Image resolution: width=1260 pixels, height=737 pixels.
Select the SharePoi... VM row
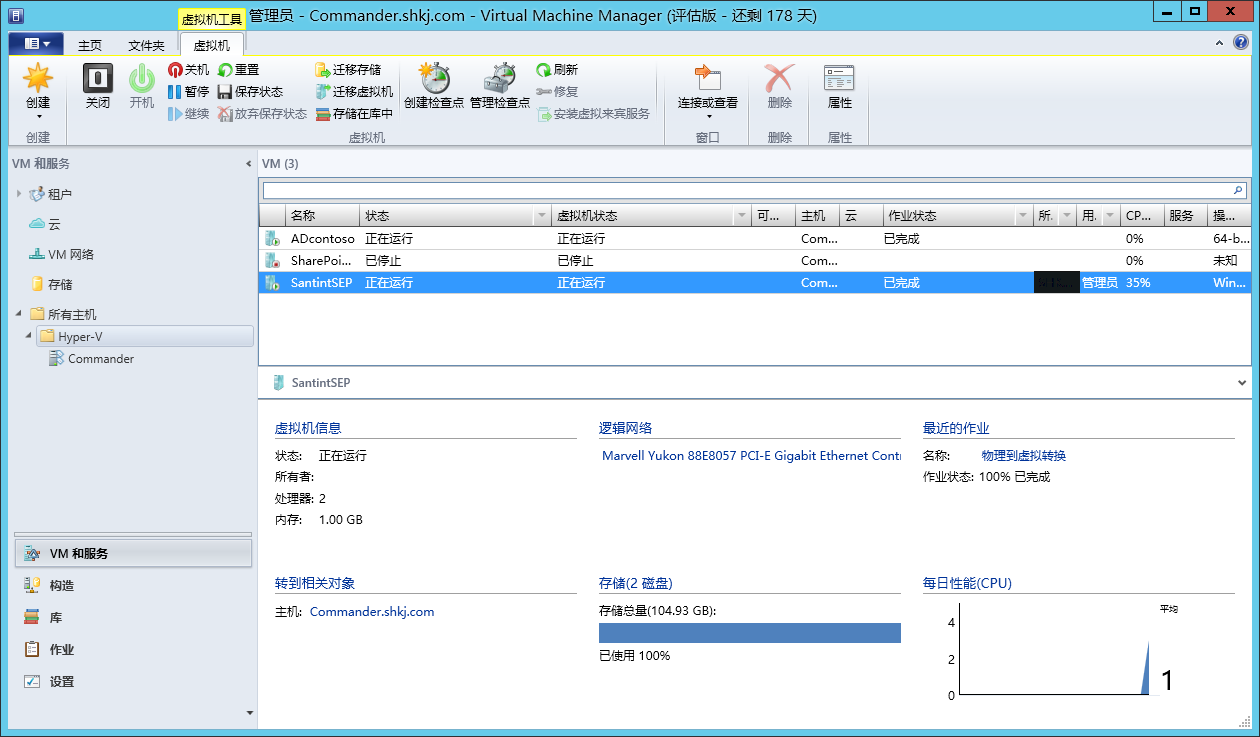coord(754,261)
